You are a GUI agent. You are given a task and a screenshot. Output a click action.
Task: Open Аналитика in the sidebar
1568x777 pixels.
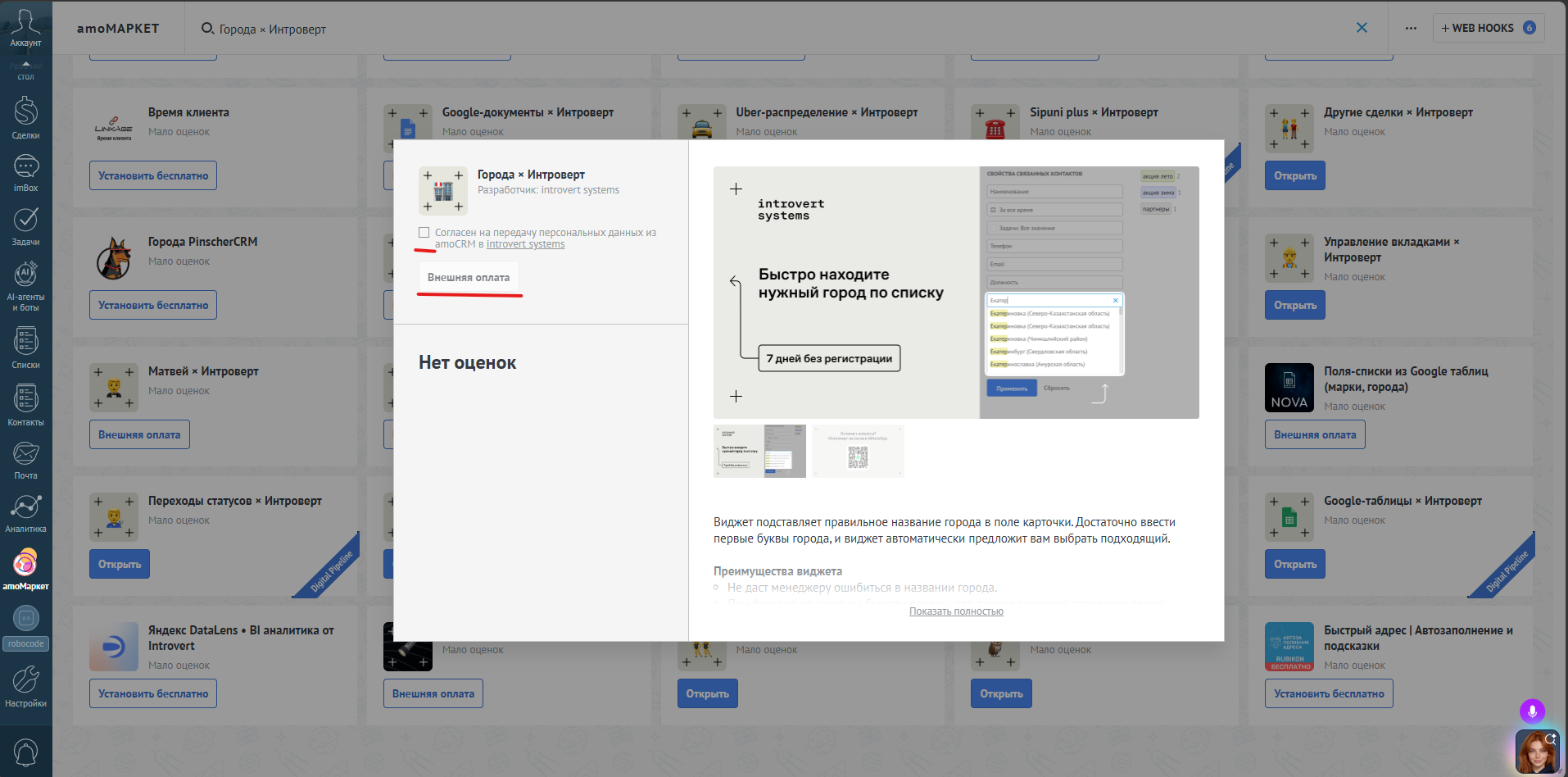pyautogui.click(x=25, y=514)
